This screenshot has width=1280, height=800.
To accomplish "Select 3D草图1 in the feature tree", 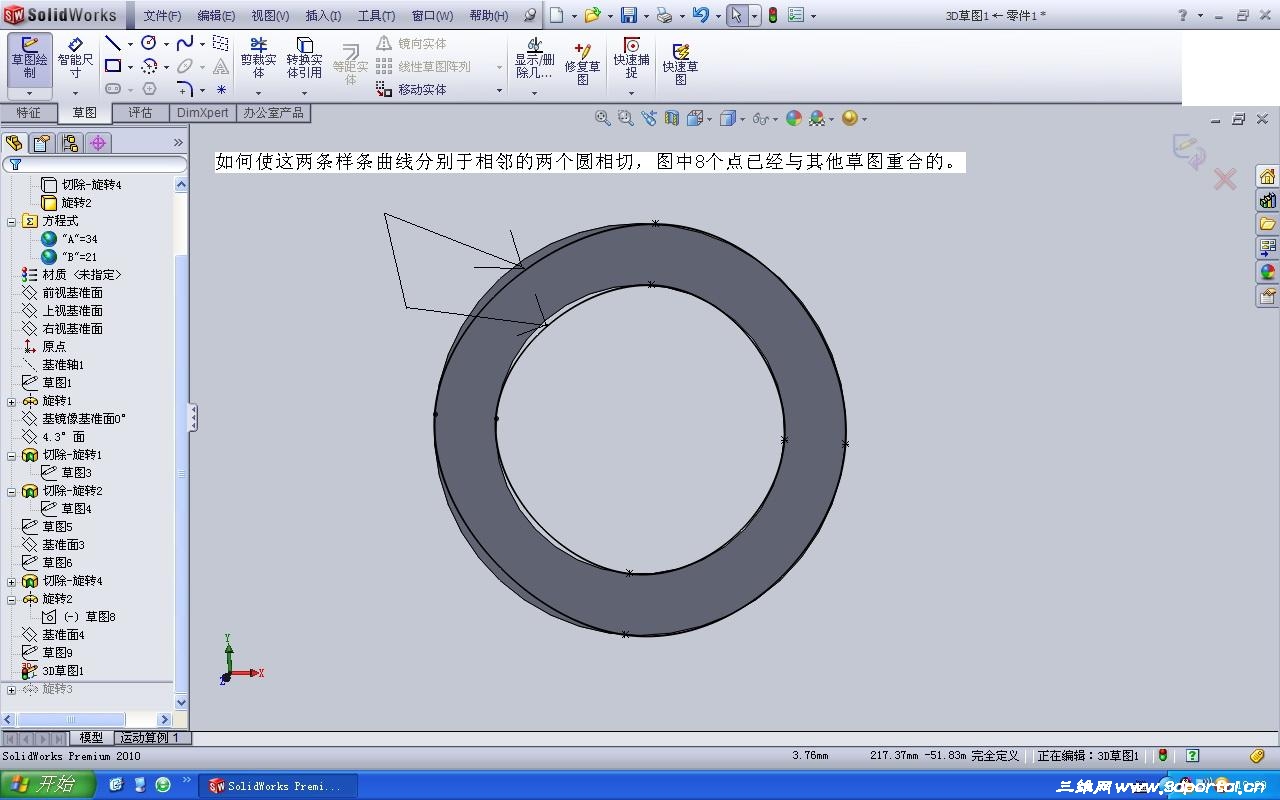I will (x=62, y=671).
